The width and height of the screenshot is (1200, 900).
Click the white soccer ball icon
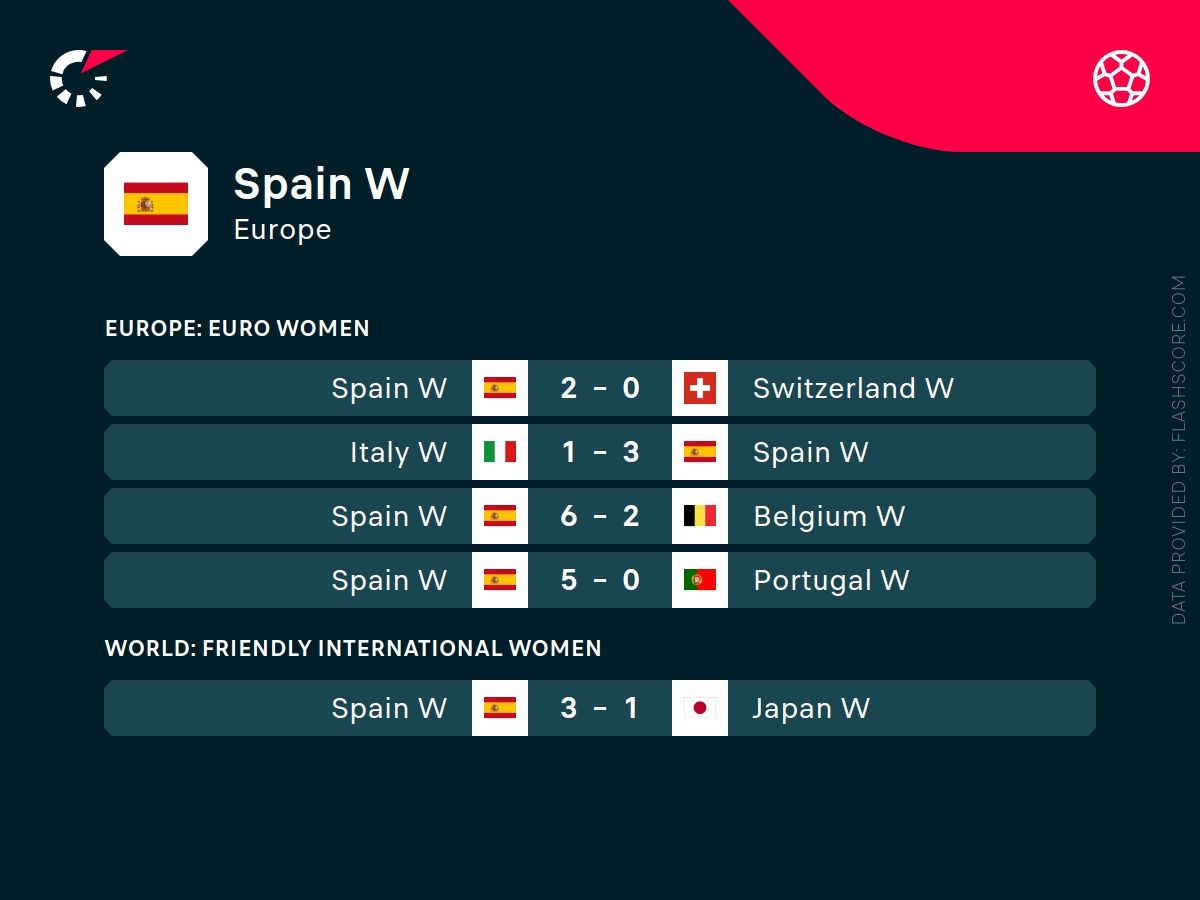click(x=1121, y=78)
